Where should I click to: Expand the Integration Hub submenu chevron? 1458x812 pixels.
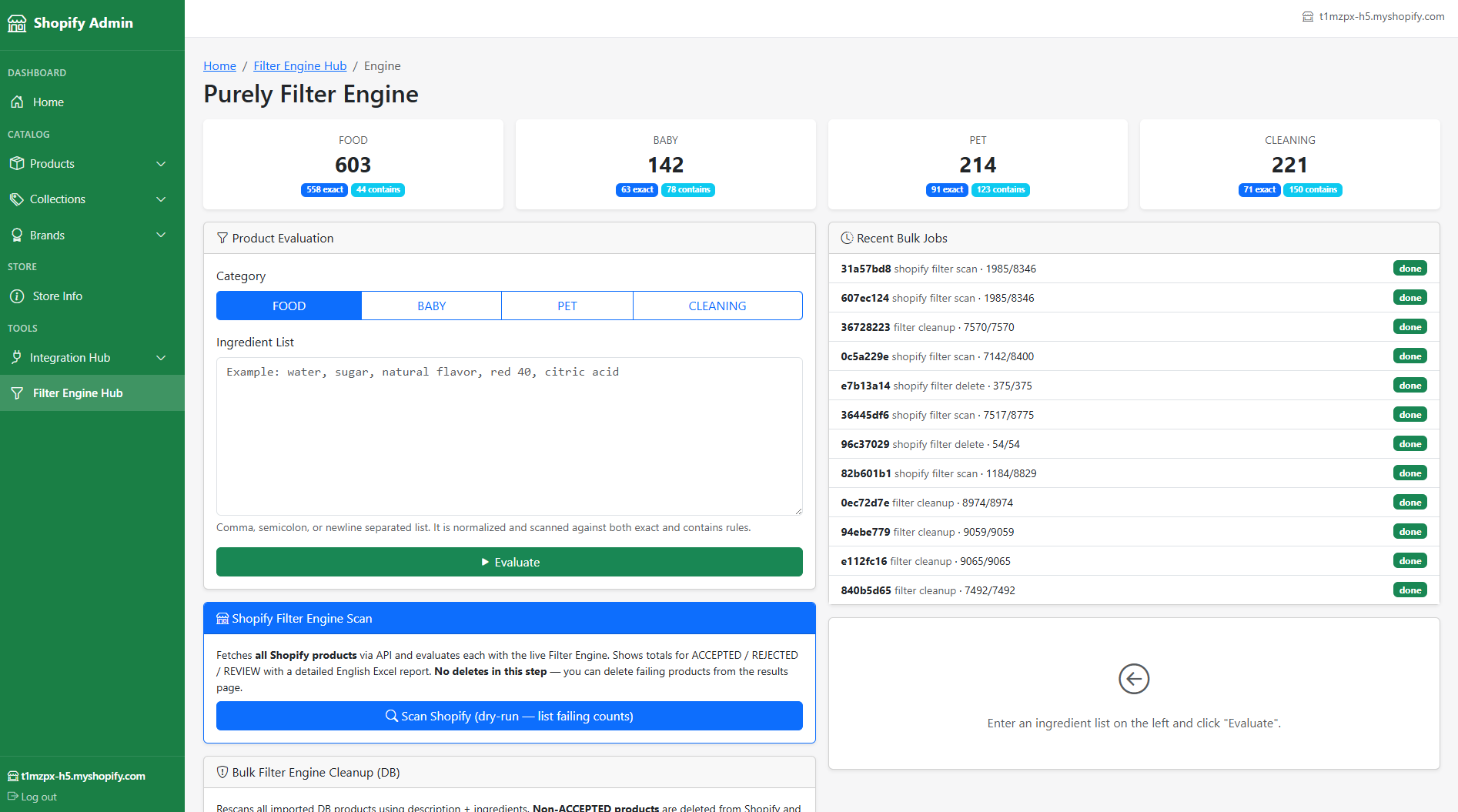(161, 358)
